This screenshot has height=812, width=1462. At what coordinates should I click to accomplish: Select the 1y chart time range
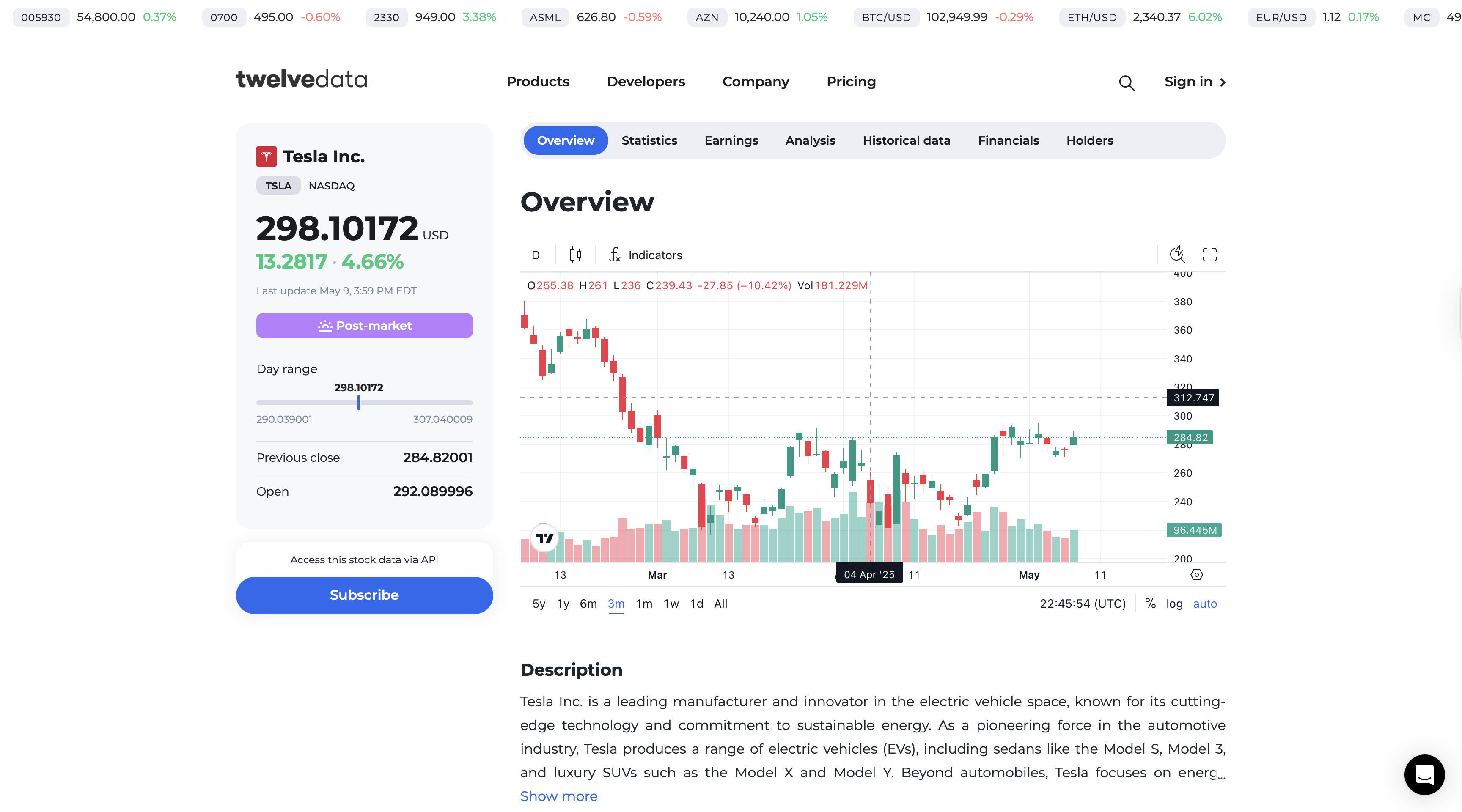(x=563, y=603)
